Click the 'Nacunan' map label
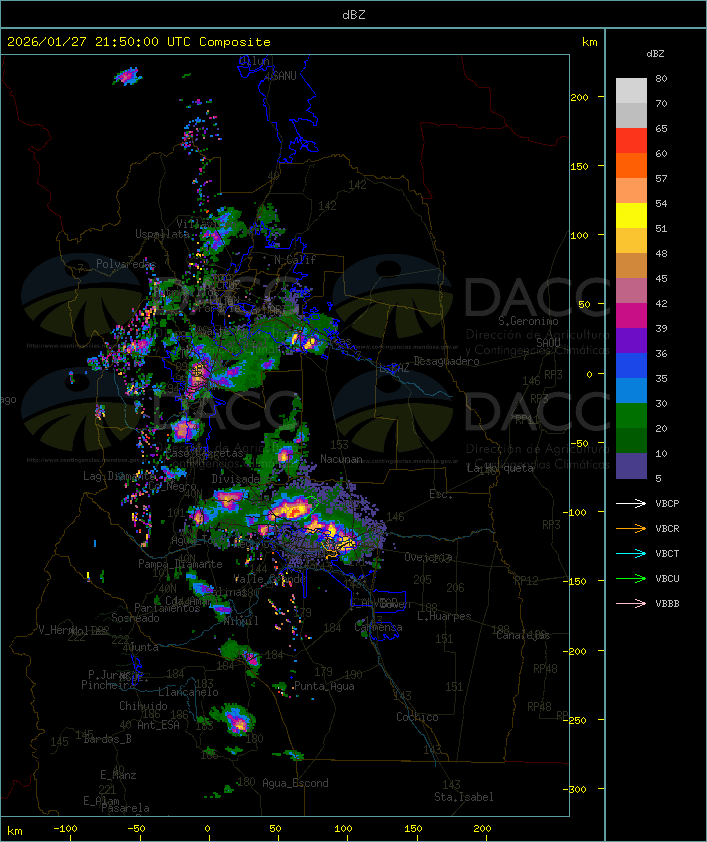Image resolution: width=707 pixels, height=842 pixels. click(x=341, y=459)
